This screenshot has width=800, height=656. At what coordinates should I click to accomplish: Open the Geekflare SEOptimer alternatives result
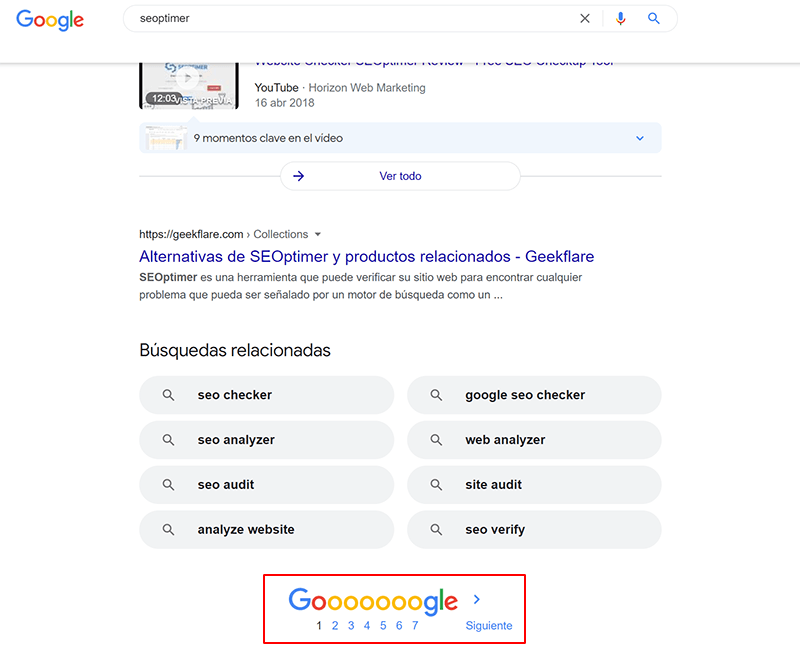point(366,257)
